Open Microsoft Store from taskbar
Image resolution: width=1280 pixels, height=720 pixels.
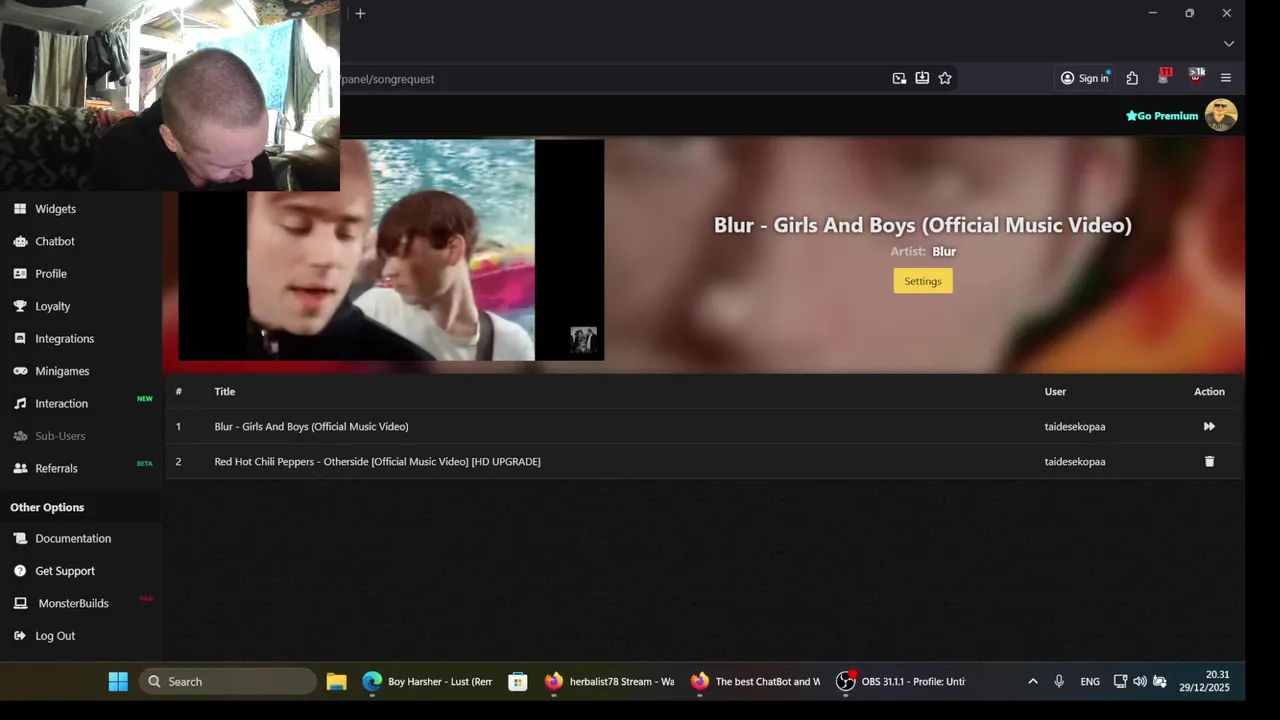[517, 682]
